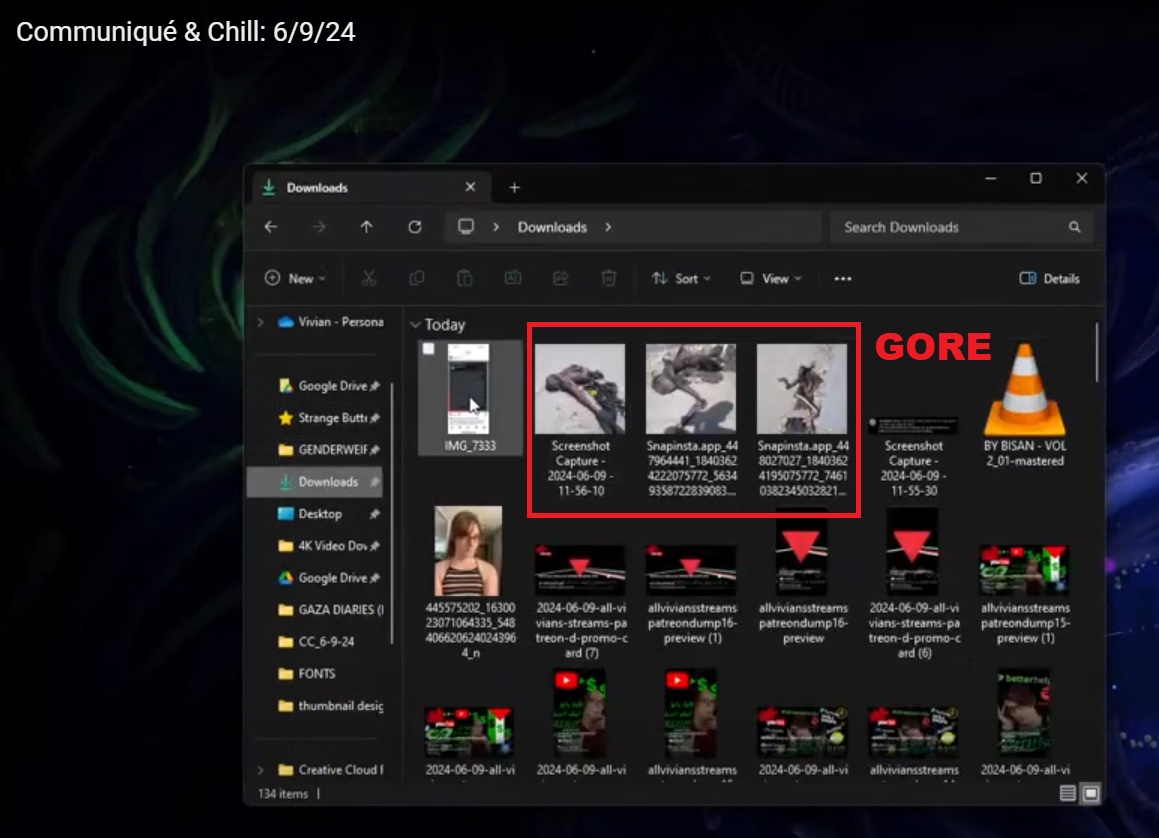The image size is (1159, 838).
Task: Click the New button in toolbar
Action: tap(295, 279)
